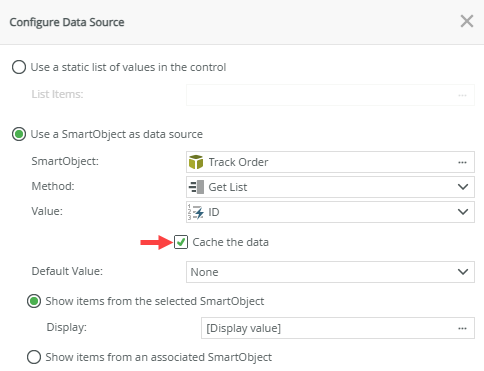Viewport: 484px width, 371px height.
Task: Click 'None' in the Default Value field
Action: [204, 272]
